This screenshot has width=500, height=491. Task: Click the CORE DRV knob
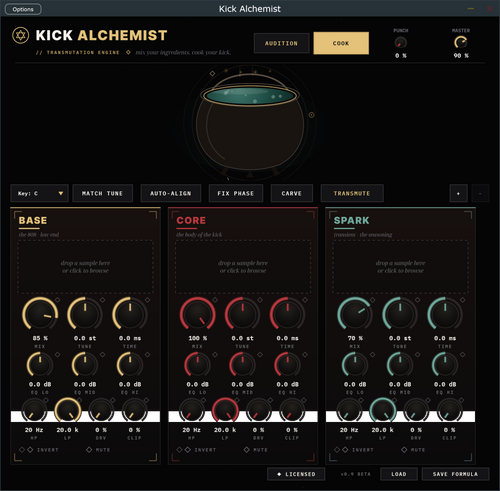tap(259, 411)
